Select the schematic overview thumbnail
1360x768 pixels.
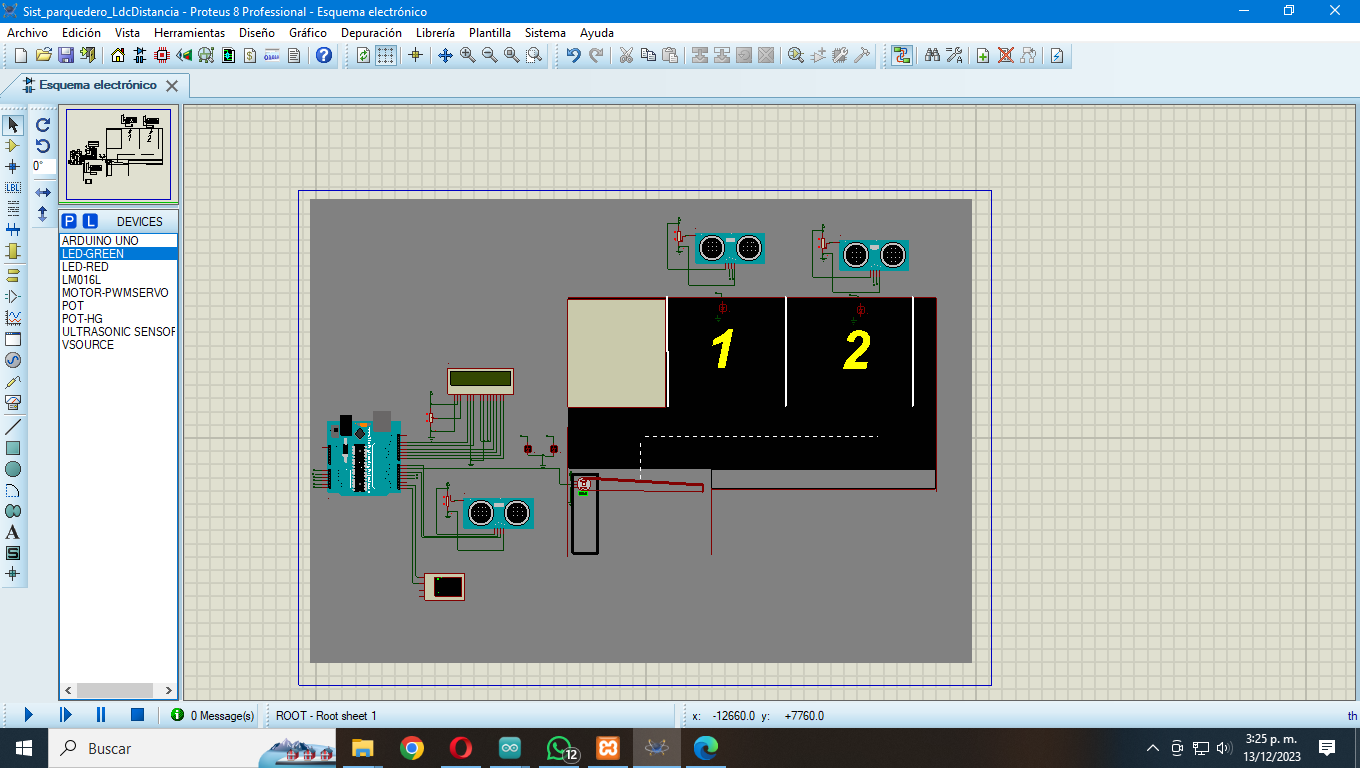coord(118,154)
